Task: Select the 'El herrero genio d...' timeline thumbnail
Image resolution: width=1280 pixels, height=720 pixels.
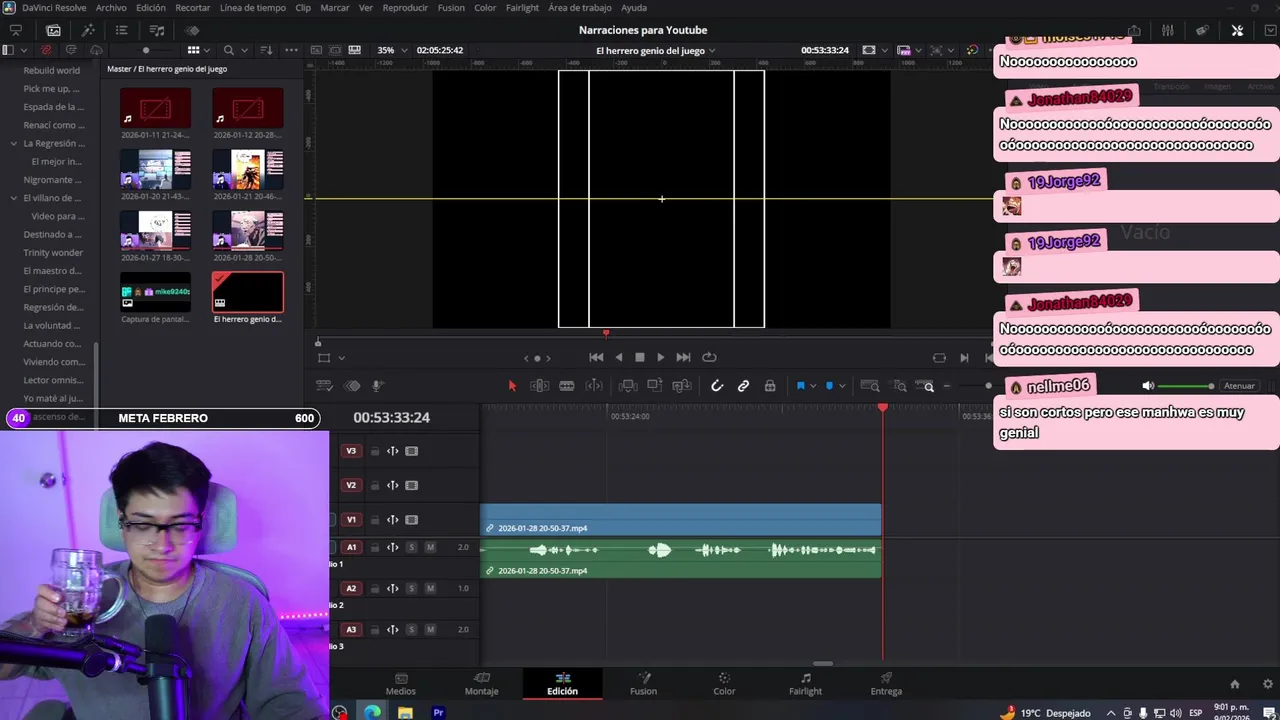Action: click(248, 292)
